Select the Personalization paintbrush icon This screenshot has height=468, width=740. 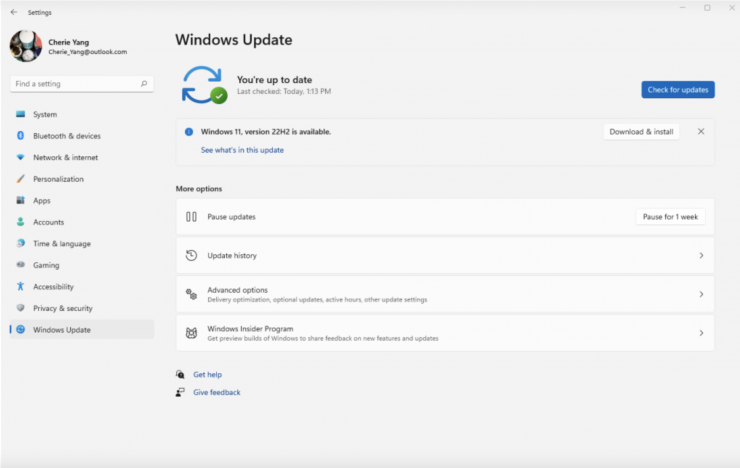coord(20,179)
